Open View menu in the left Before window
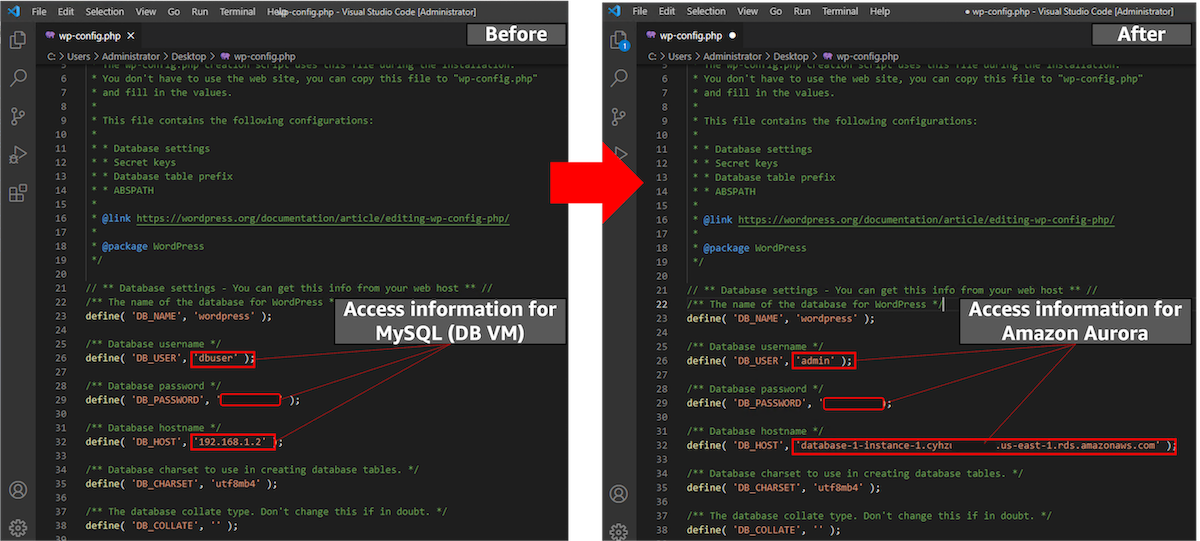1200x541 pixels. [x=146, y=11]
